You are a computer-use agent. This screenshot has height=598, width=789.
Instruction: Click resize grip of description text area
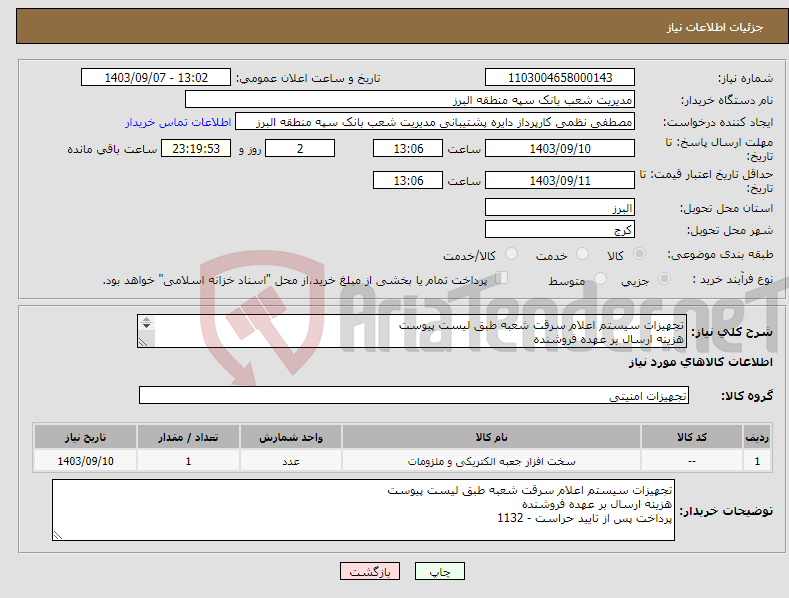click(x=143, y=342)
